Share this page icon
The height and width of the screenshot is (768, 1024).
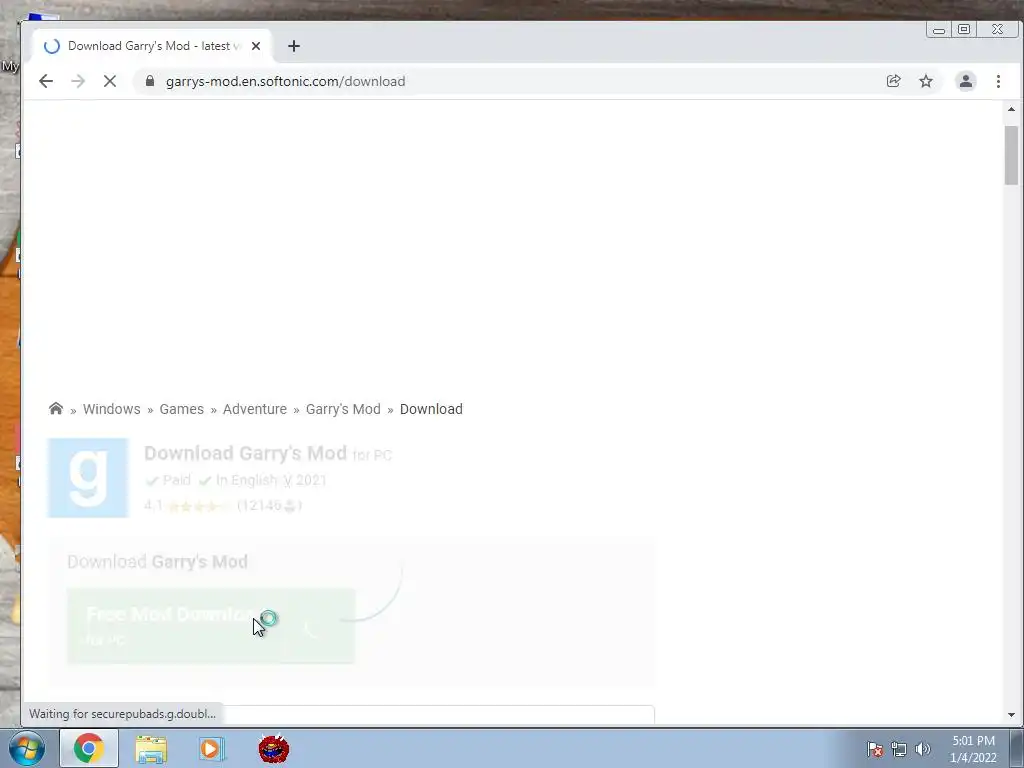tap(893, 81)
